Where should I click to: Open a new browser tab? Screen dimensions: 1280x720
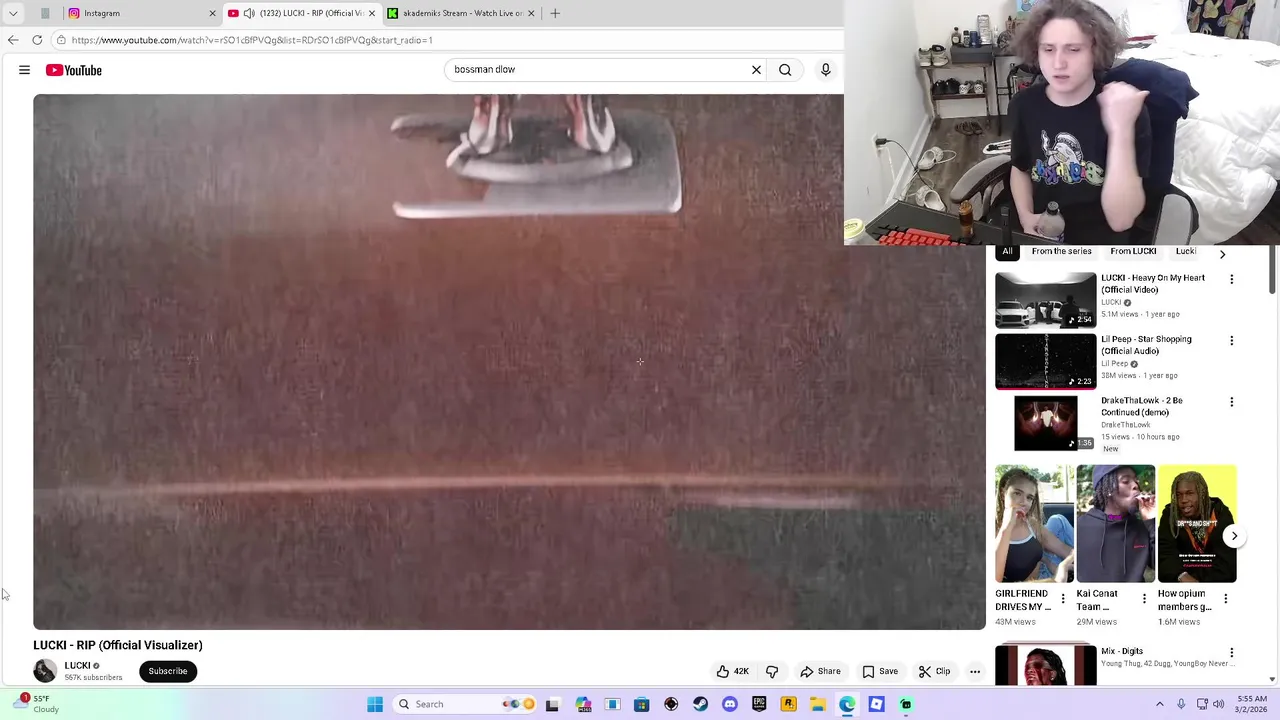tap(555, 13)
